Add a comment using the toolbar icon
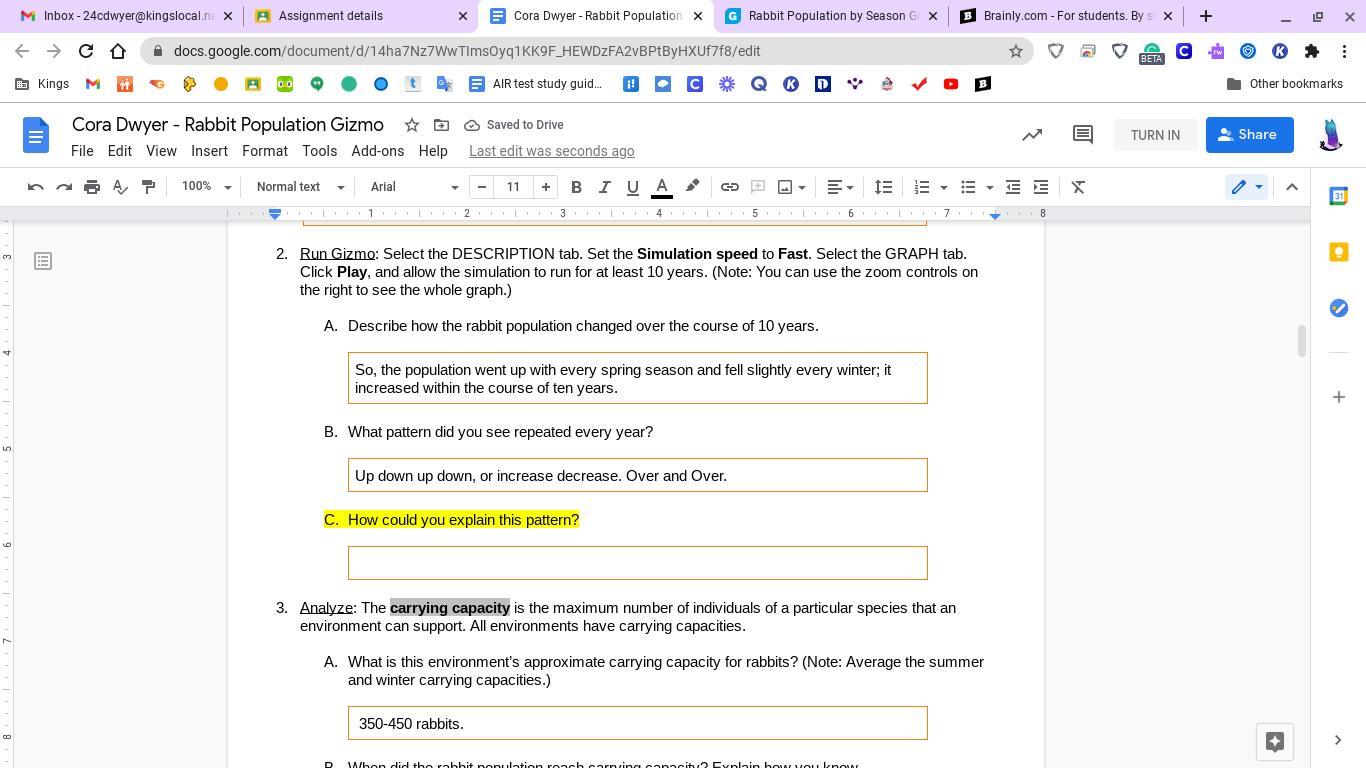Screen dimensions: 1366x768 [758, 187]
